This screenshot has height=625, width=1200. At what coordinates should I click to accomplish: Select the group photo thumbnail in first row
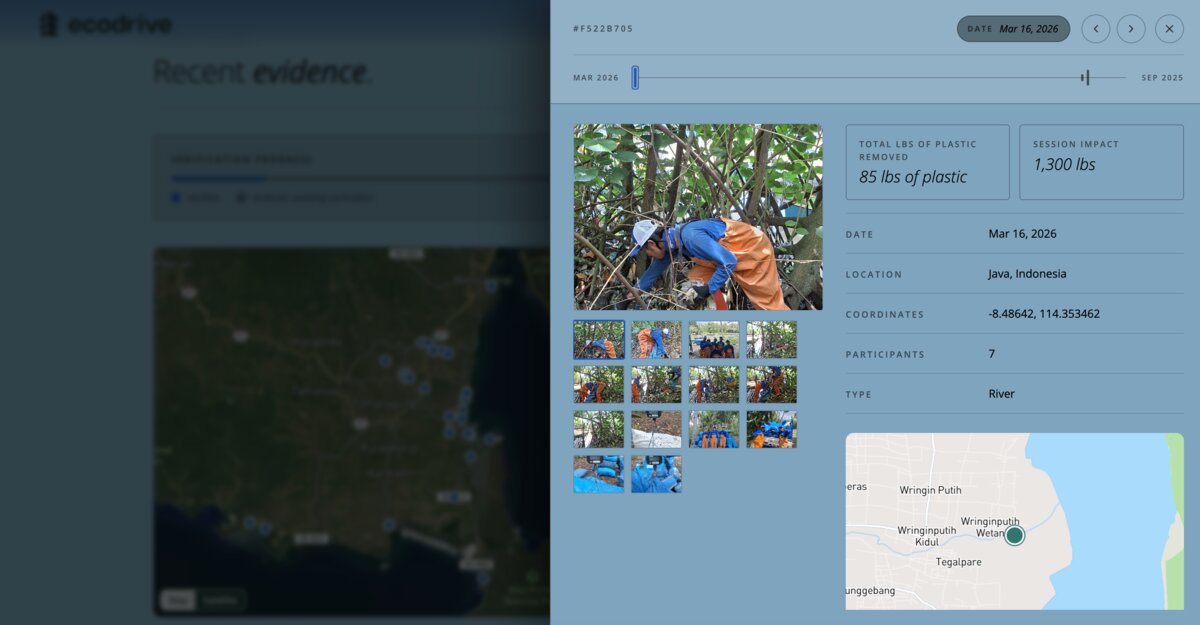pos(714,340)
